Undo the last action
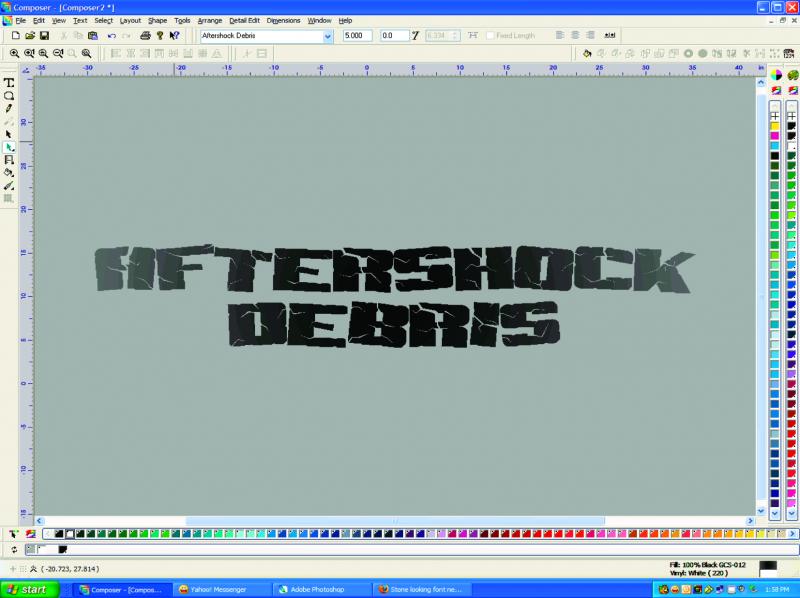Viewport: 800px width, 598px height. coord(112,36)
